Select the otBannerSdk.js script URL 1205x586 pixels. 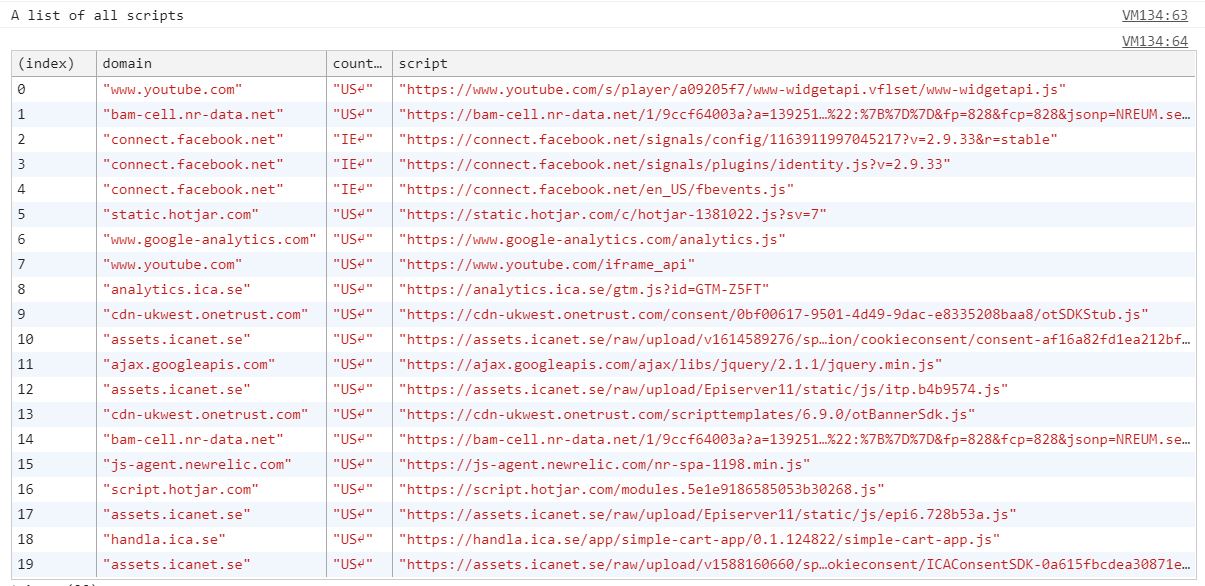687,414
